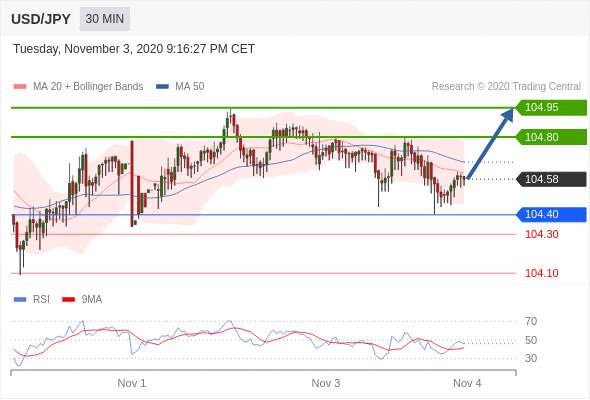Viewport: 590px width, 400px height.
Task: Click the 104.10 red support label
Action: point(541,273)
